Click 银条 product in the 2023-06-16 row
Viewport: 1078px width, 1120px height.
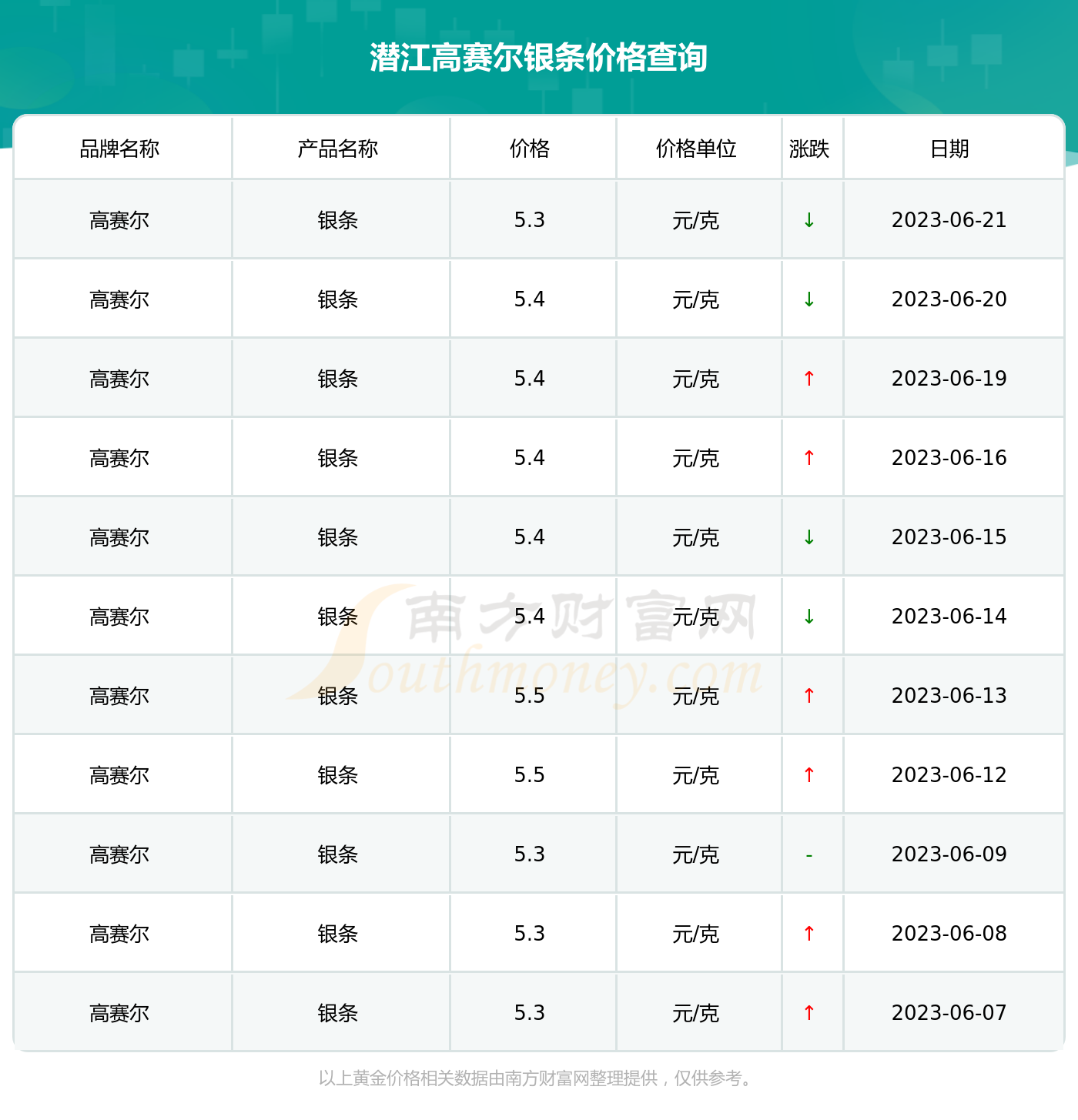click(338, 459)
